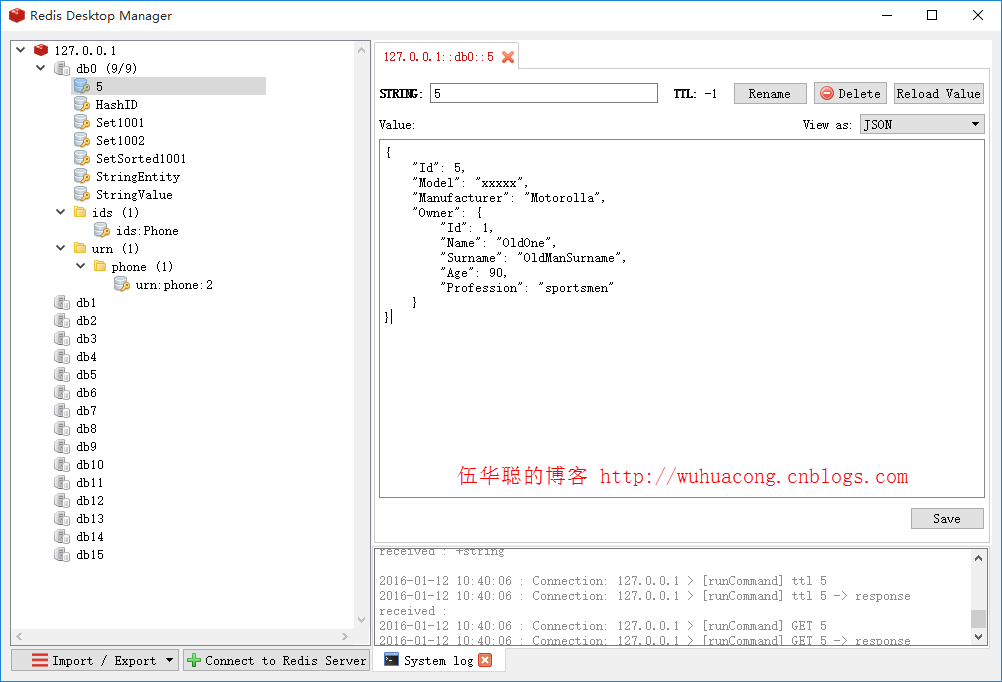
Task: Click the ids namespace folder icon
Action: point(80,212)
